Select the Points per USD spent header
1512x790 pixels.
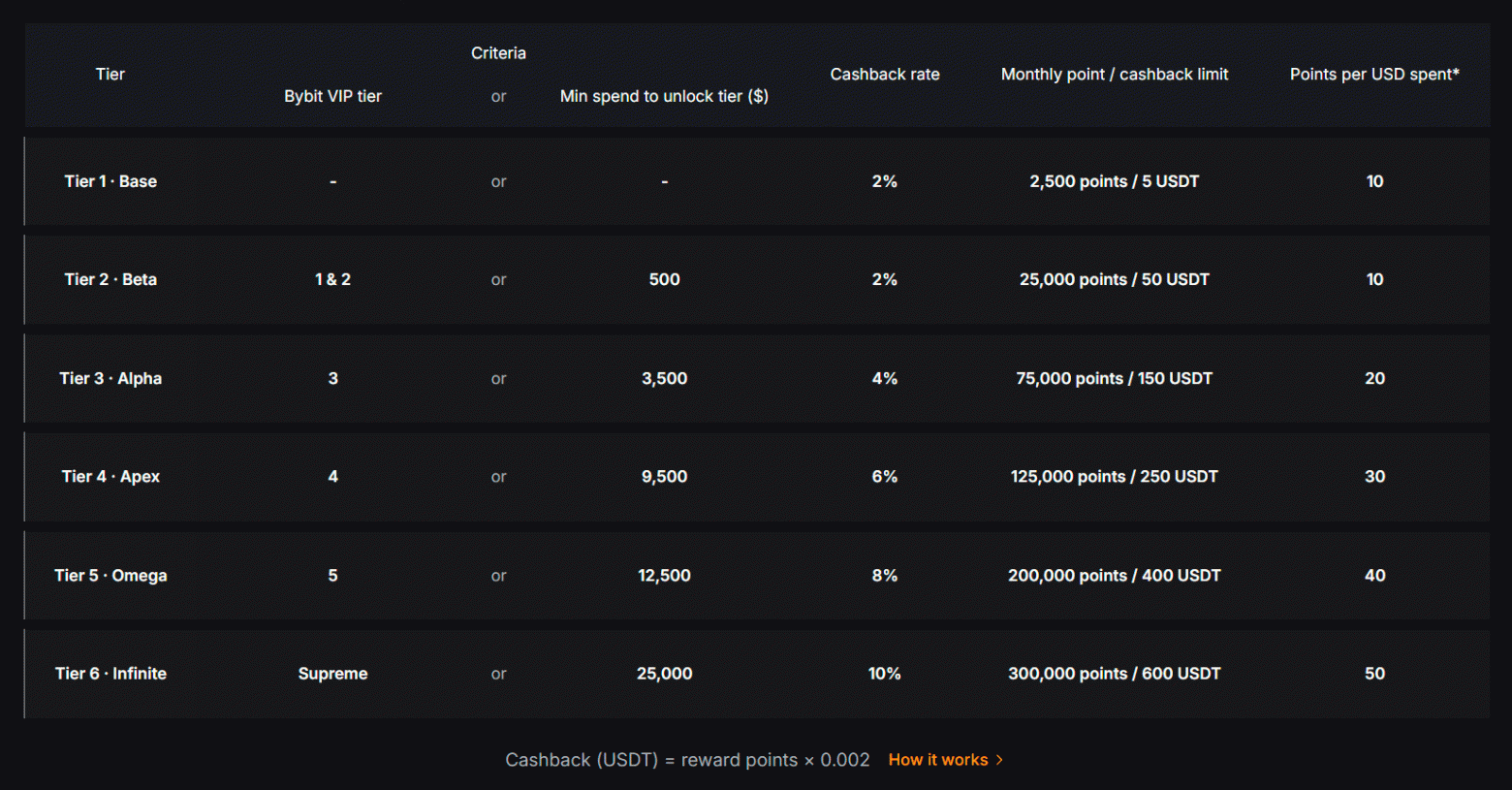tap(1373, 75)
